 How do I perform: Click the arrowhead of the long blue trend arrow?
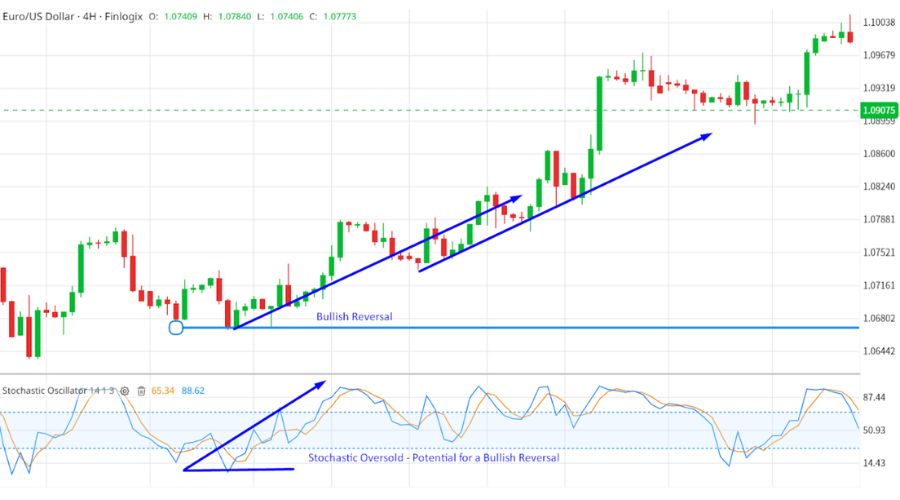click(708, 135)
